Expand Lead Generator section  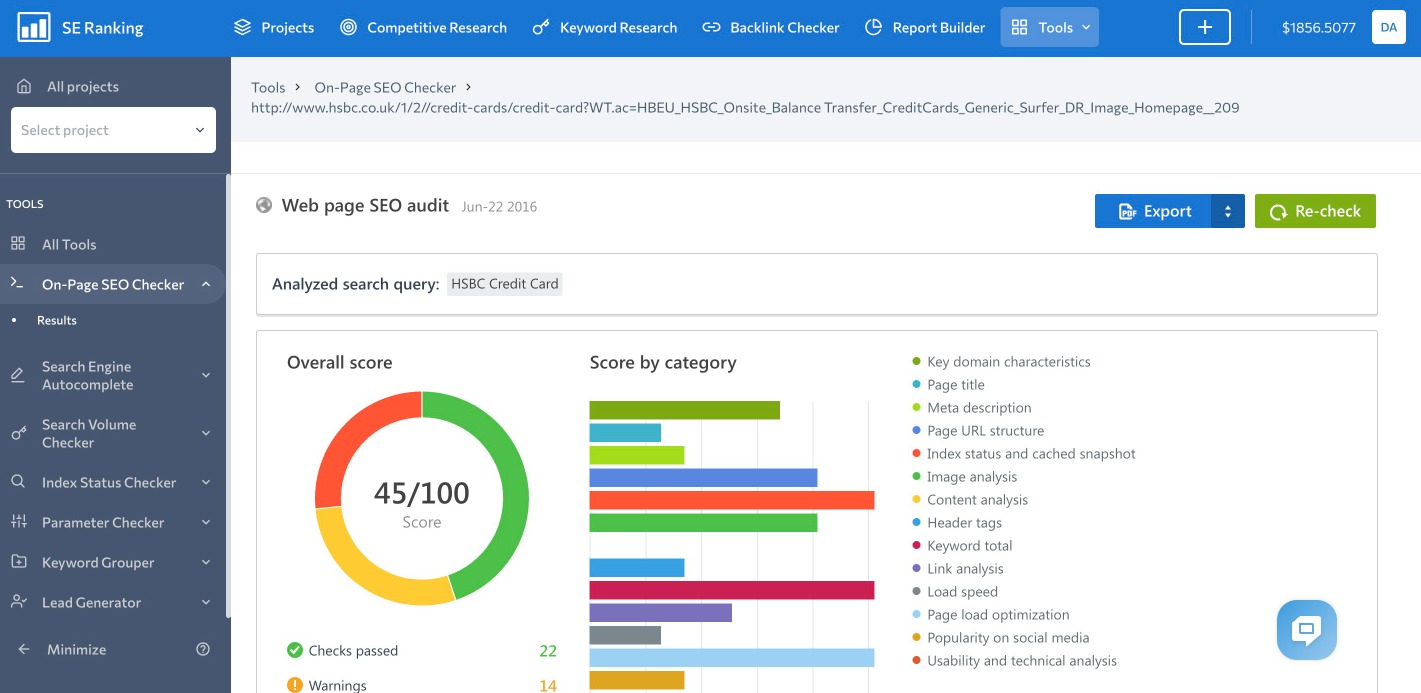point(206,602)
